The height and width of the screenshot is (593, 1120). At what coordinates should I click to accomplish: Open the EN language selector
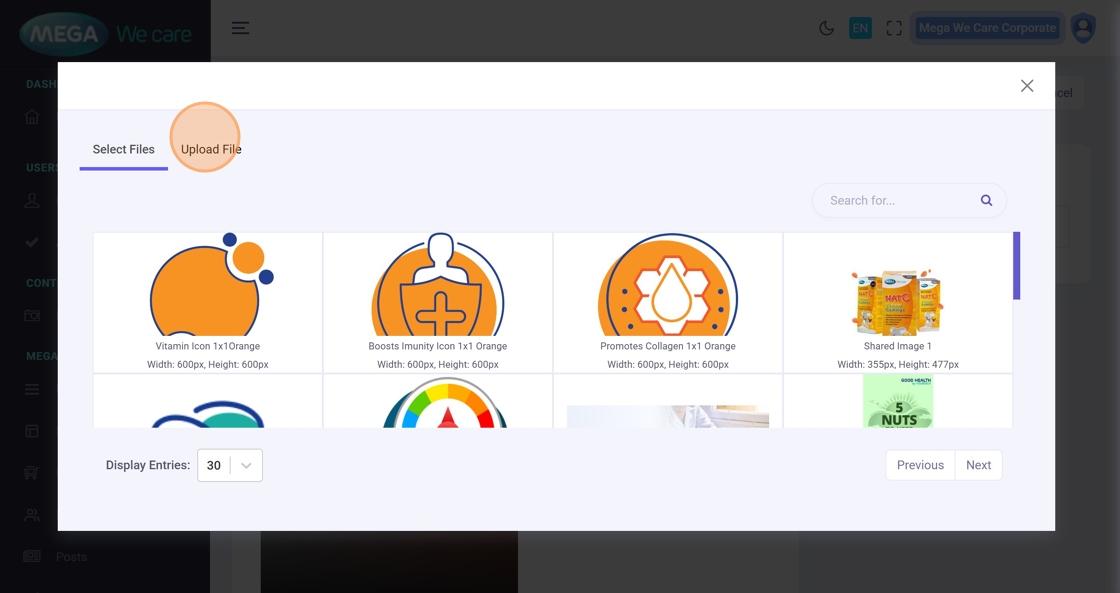tap(860, 28)
